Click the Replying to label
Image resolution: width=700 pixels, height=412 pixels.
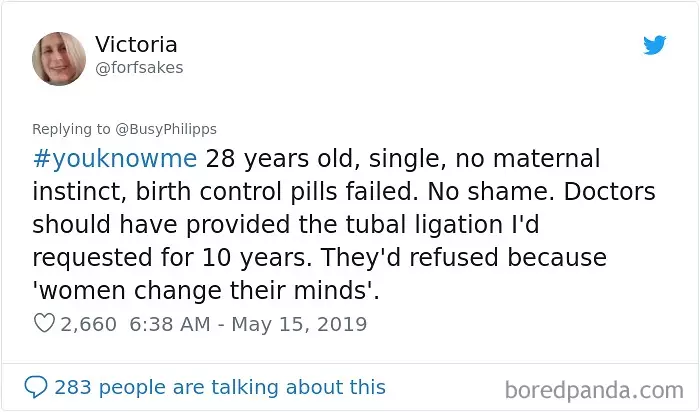tap(71, 129)
